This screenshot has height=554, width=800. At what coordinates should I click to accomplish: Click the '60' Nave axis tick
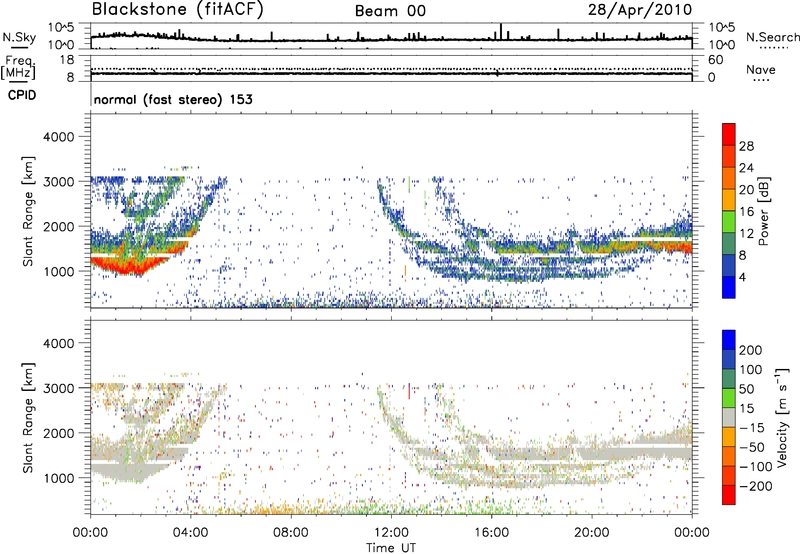point(715,60)
